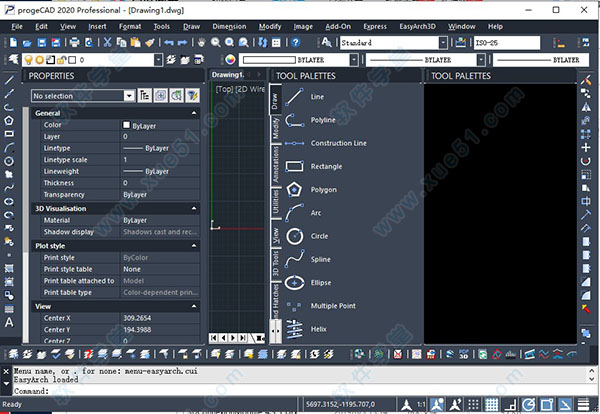600x414 pixels.
Task: Click the Text tool in left toolbar
Action: pos(9,323)
